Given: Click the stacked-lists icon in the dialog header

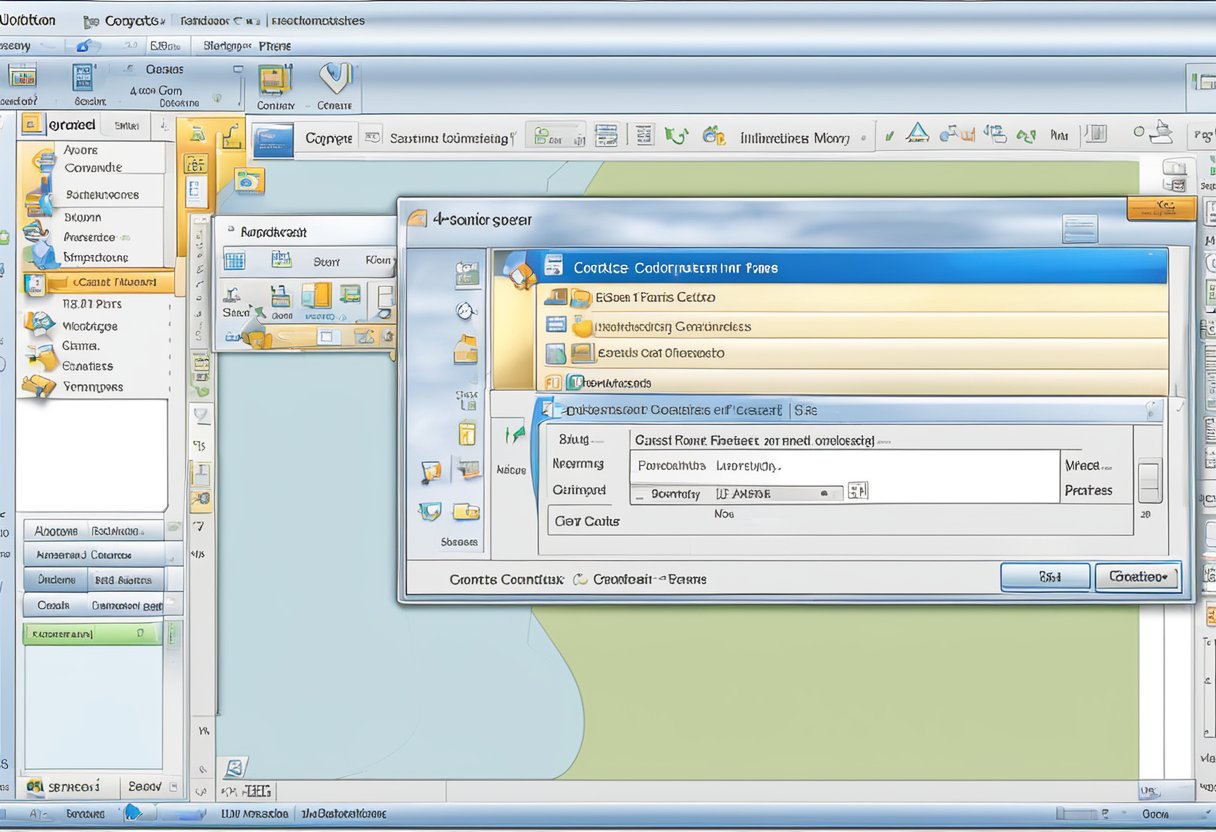Looking at the screenshot, I should [x=1080, y=228].
